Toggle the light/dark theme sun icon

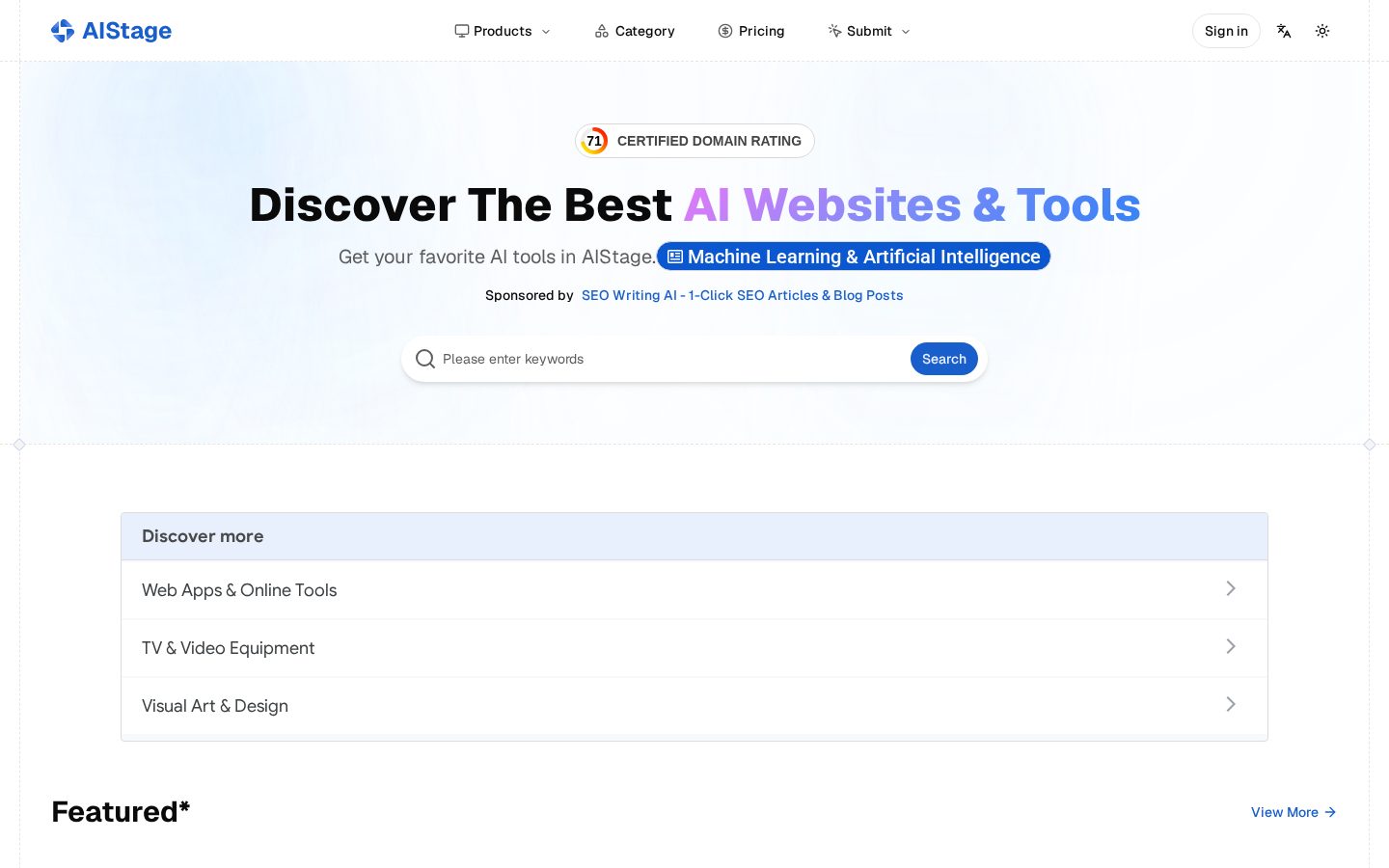tap(1322, 31)
